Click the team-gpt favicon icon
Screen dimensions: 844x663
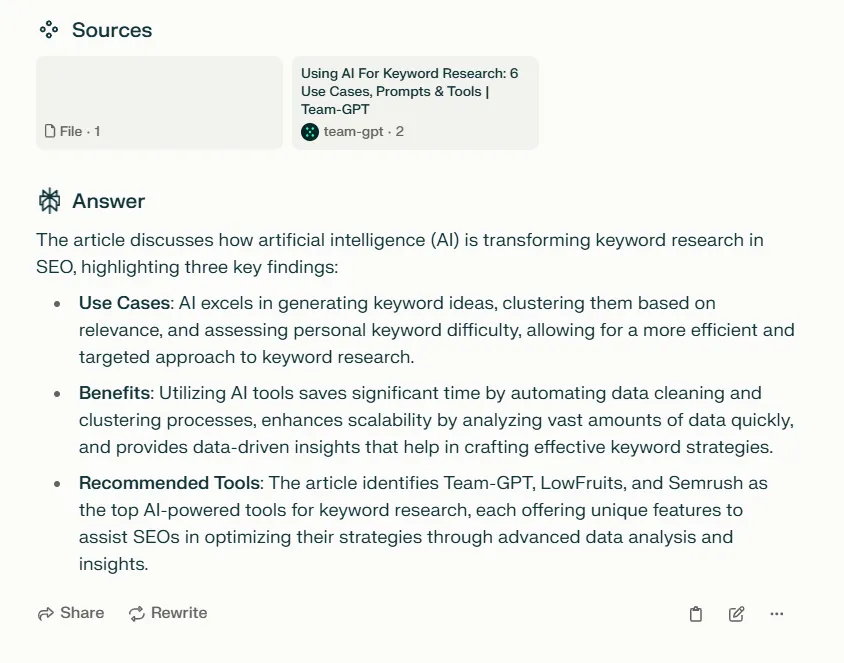[x=310, y=131]
